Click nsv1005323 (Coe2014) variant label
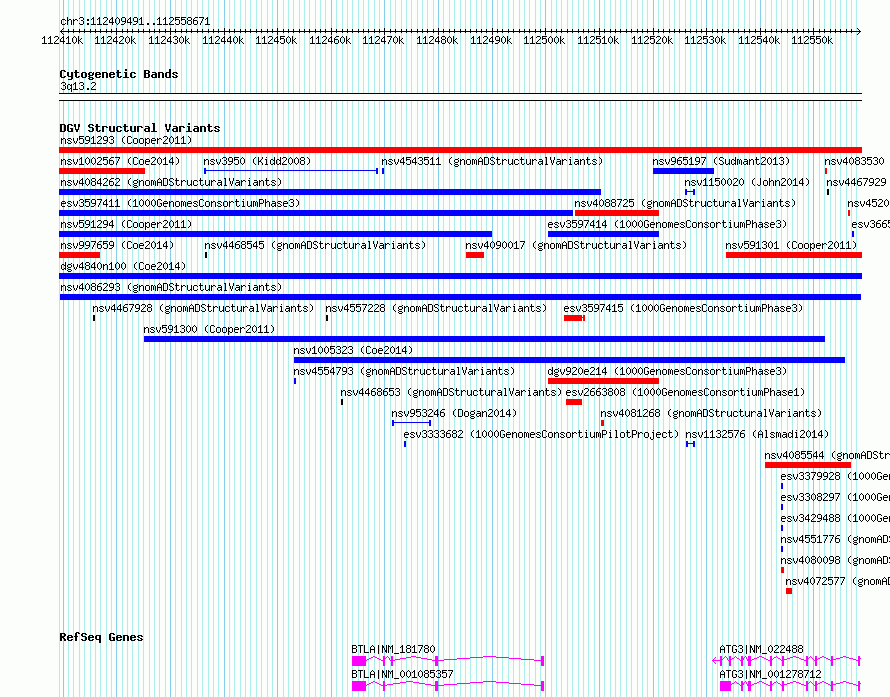The image size is (890, 697). (x=353, y=350)
